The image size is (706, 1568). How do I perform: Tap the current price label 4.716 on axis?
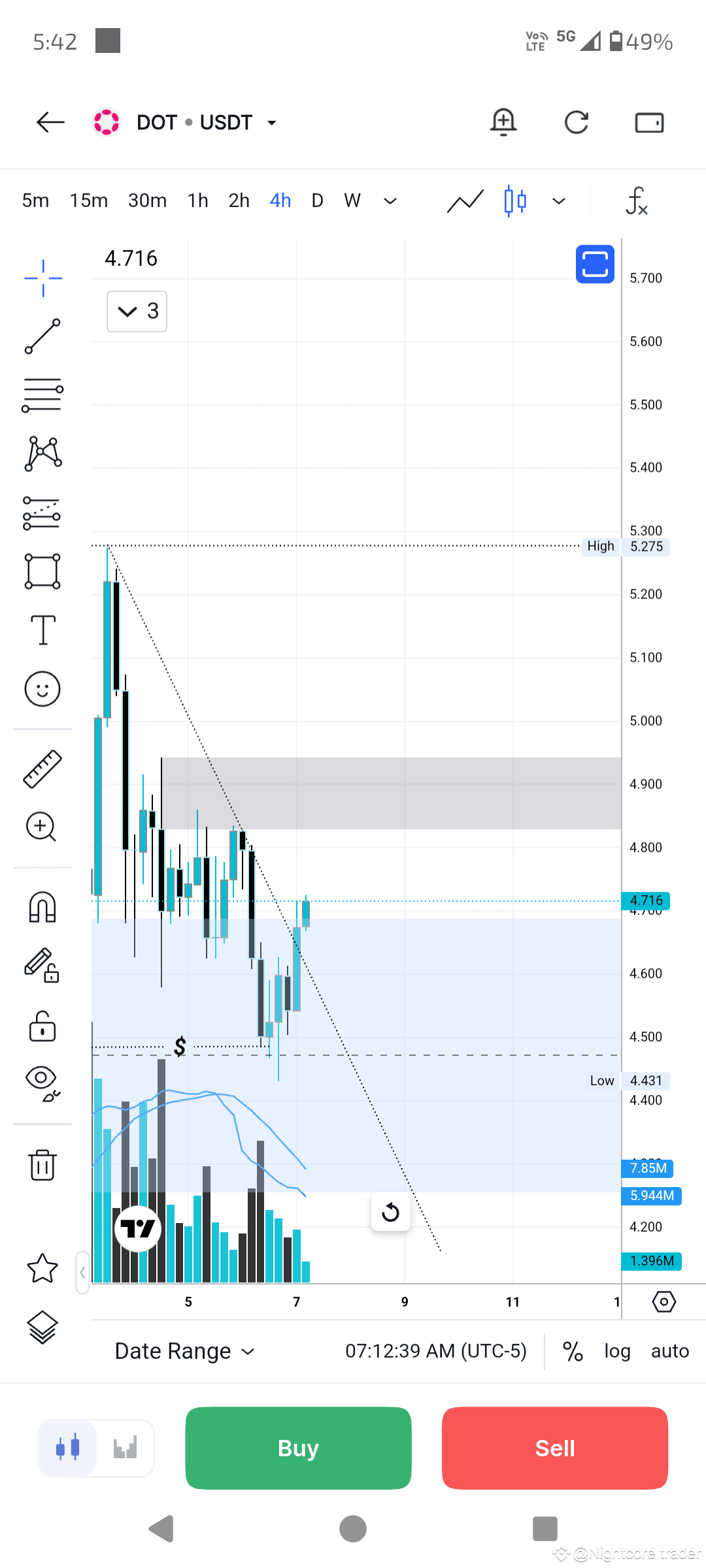646,901
